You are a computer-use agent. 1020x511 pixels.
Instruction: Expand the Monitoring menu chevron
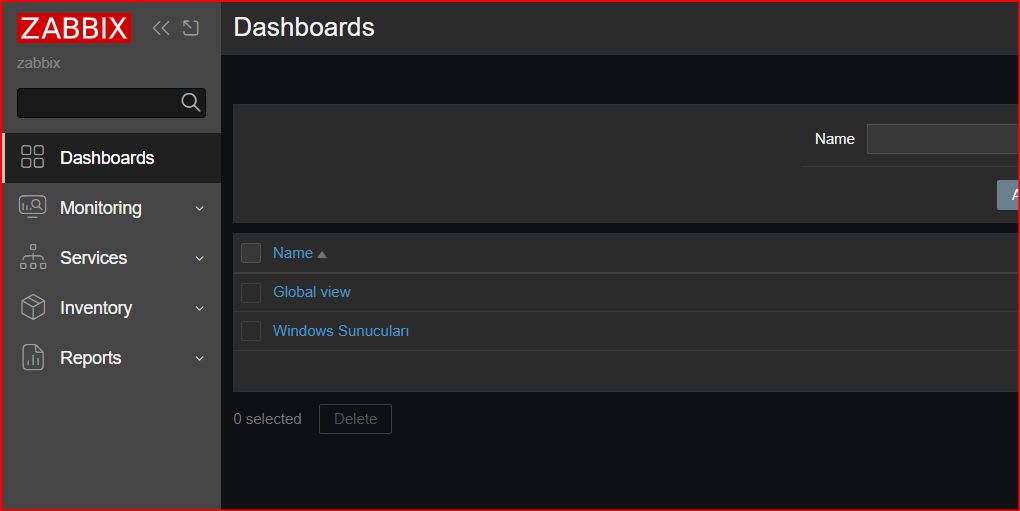pos(200,208)
